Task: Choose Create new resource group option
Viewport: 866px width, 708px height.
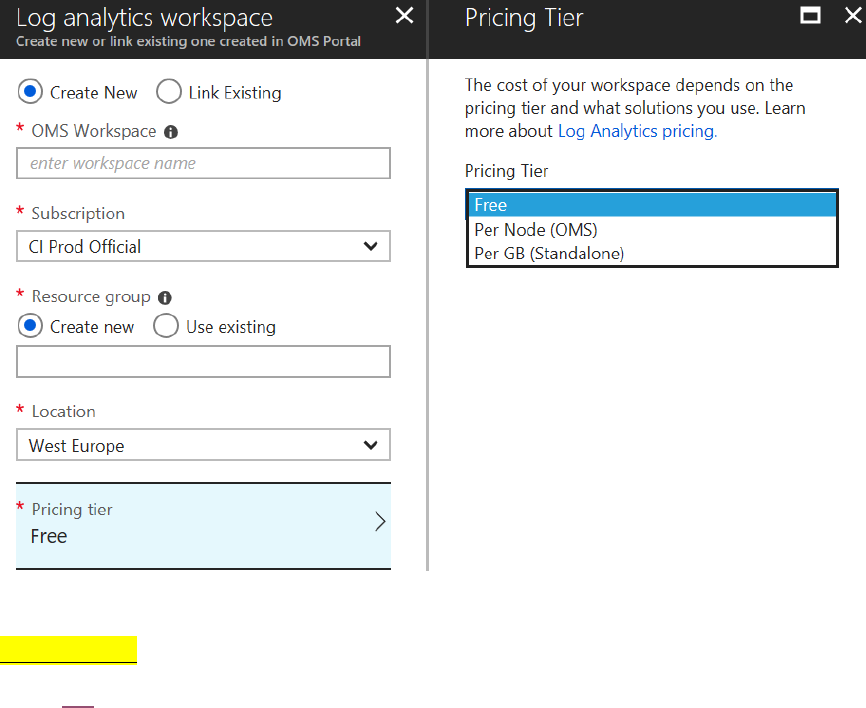Action: 30,326
